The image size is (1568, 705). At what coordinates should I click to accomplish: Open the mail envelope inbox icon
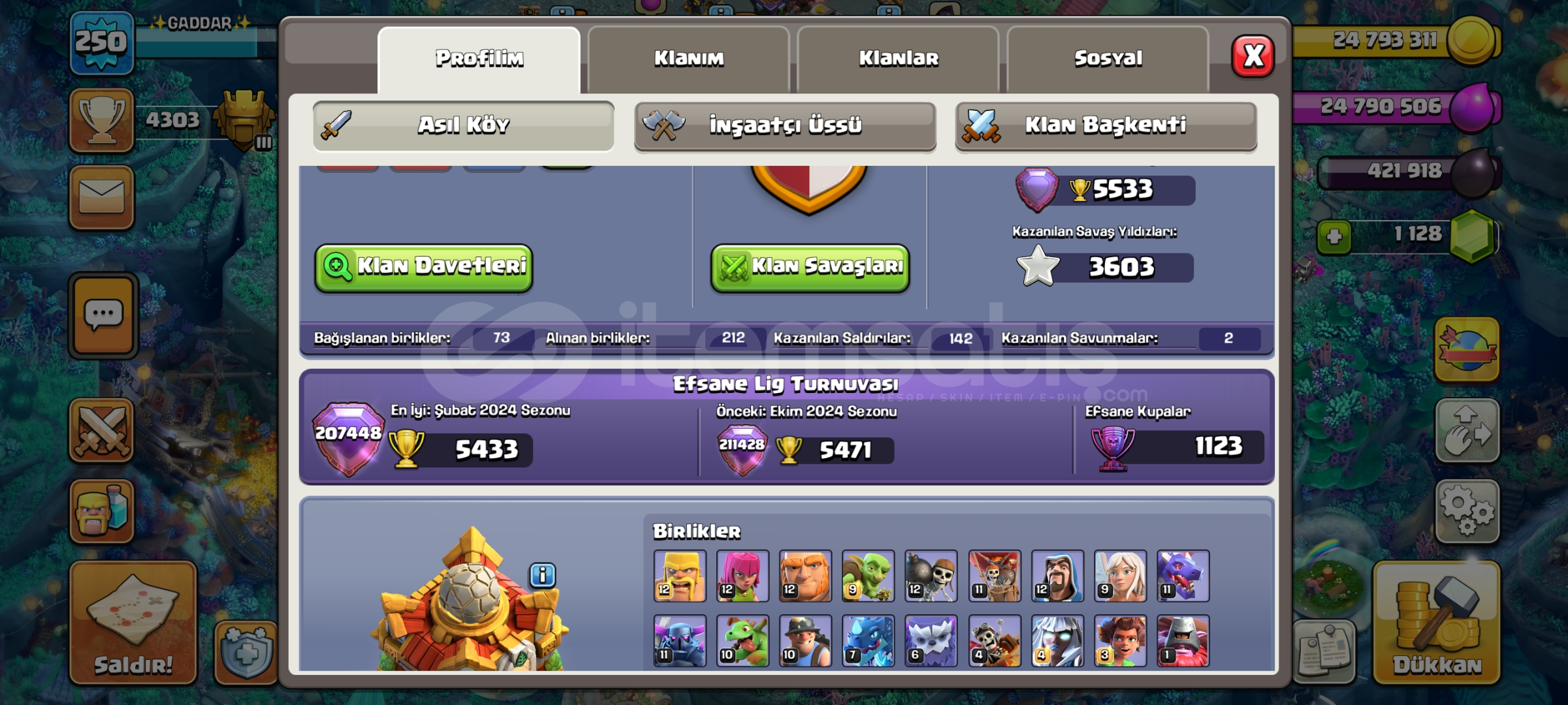tap(102, 197)
